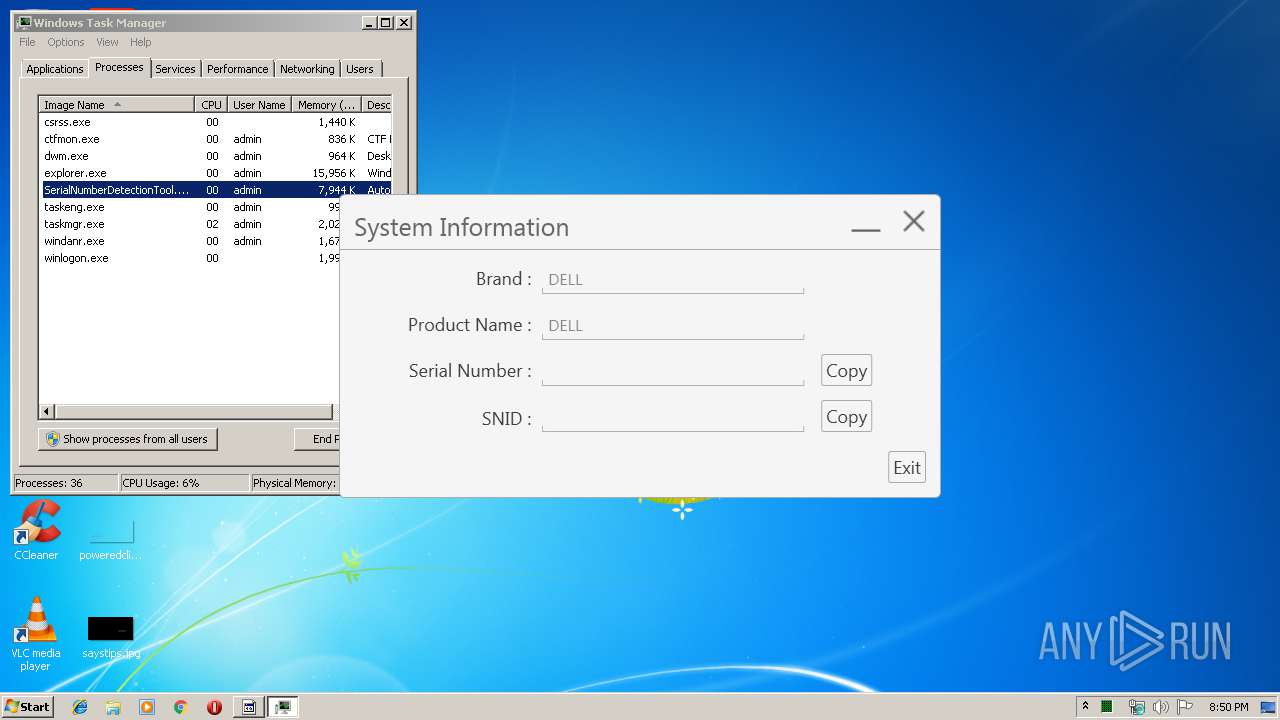
Task: Switch to the Services tab
Action: coord(175,69)
